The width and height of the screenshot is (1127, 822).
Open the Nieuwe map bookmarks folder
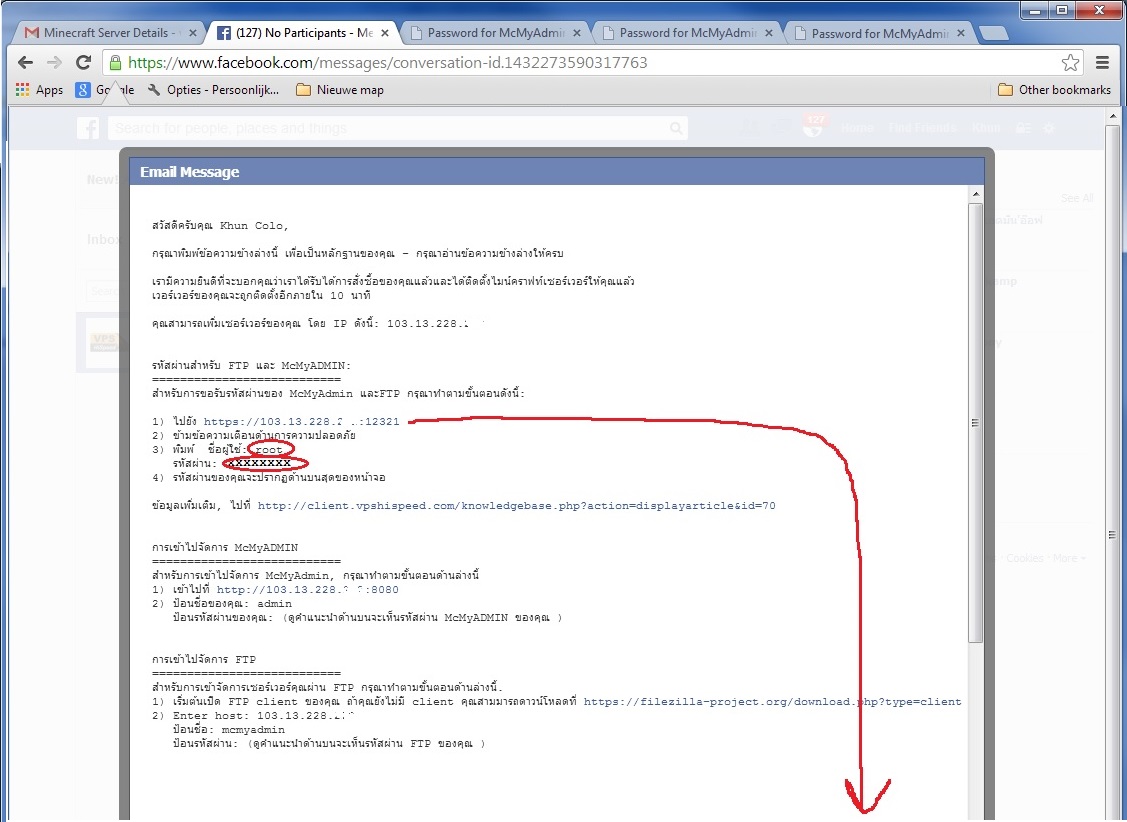click(x=340, y=90)
